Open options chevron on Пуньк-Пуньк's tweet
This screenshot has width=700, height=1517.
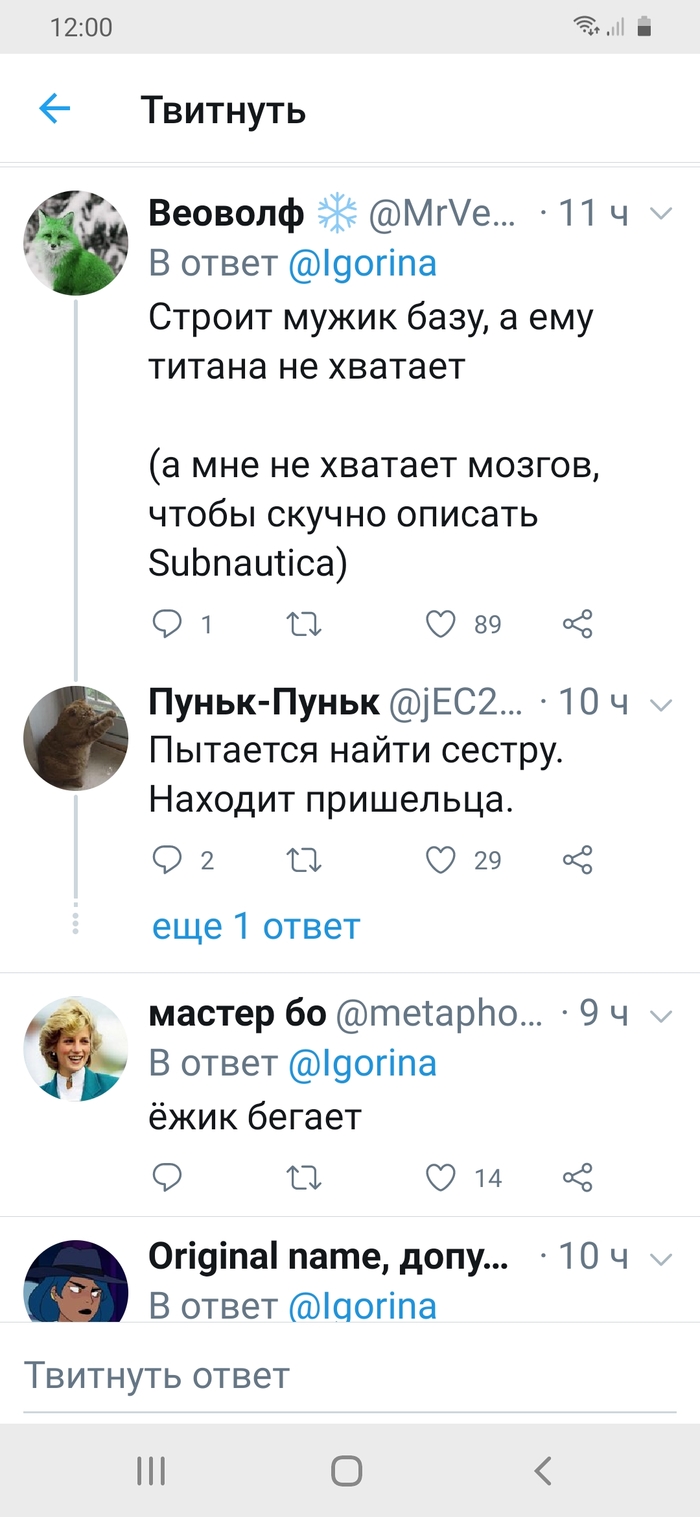click(x=661, y=704)
